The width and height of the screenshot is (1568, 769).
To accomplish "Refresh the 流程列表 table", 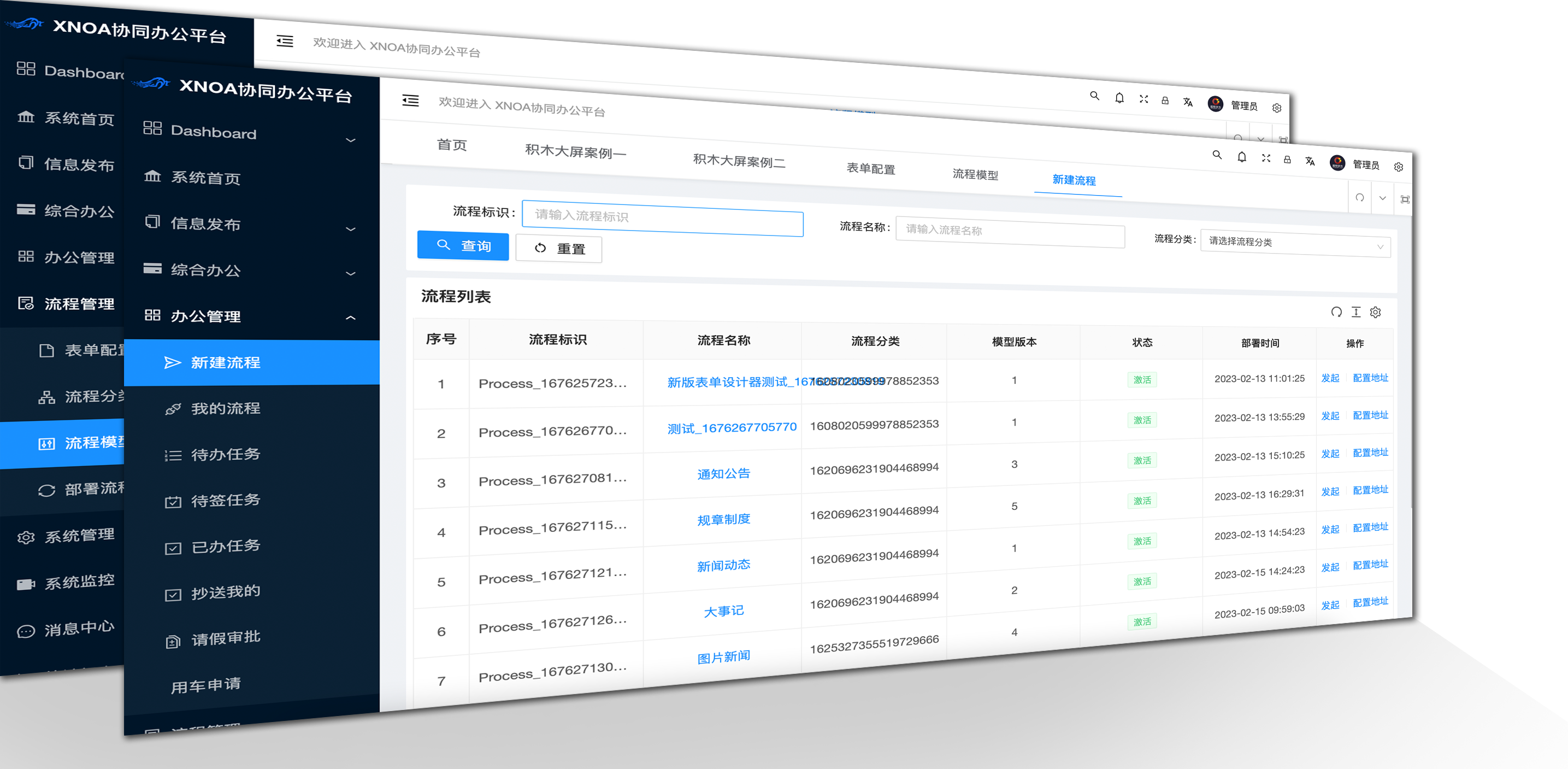I will coord(1336,312).
